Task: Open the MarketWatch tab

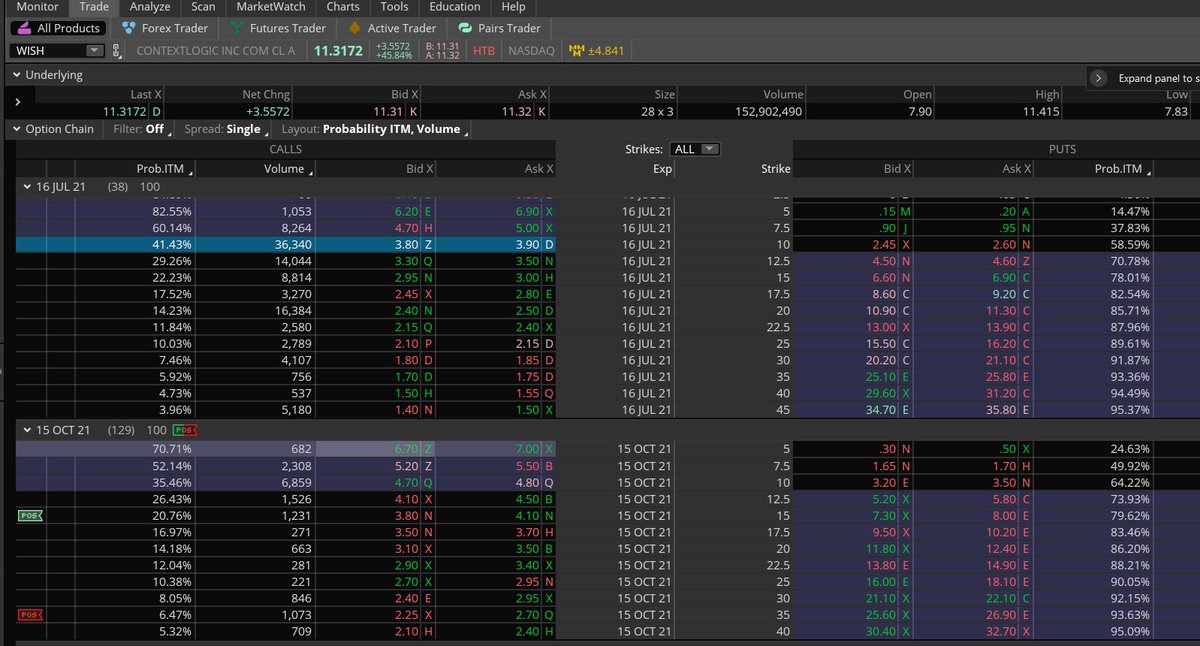Action: [x=271, y=7]
